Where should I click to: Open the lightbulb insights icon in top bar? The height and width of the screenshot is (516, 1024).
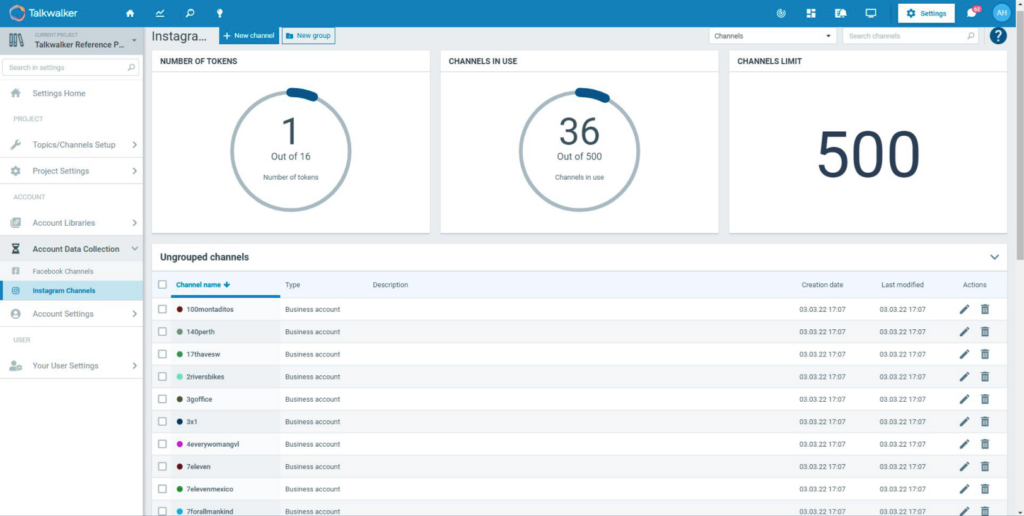point(219,13)
